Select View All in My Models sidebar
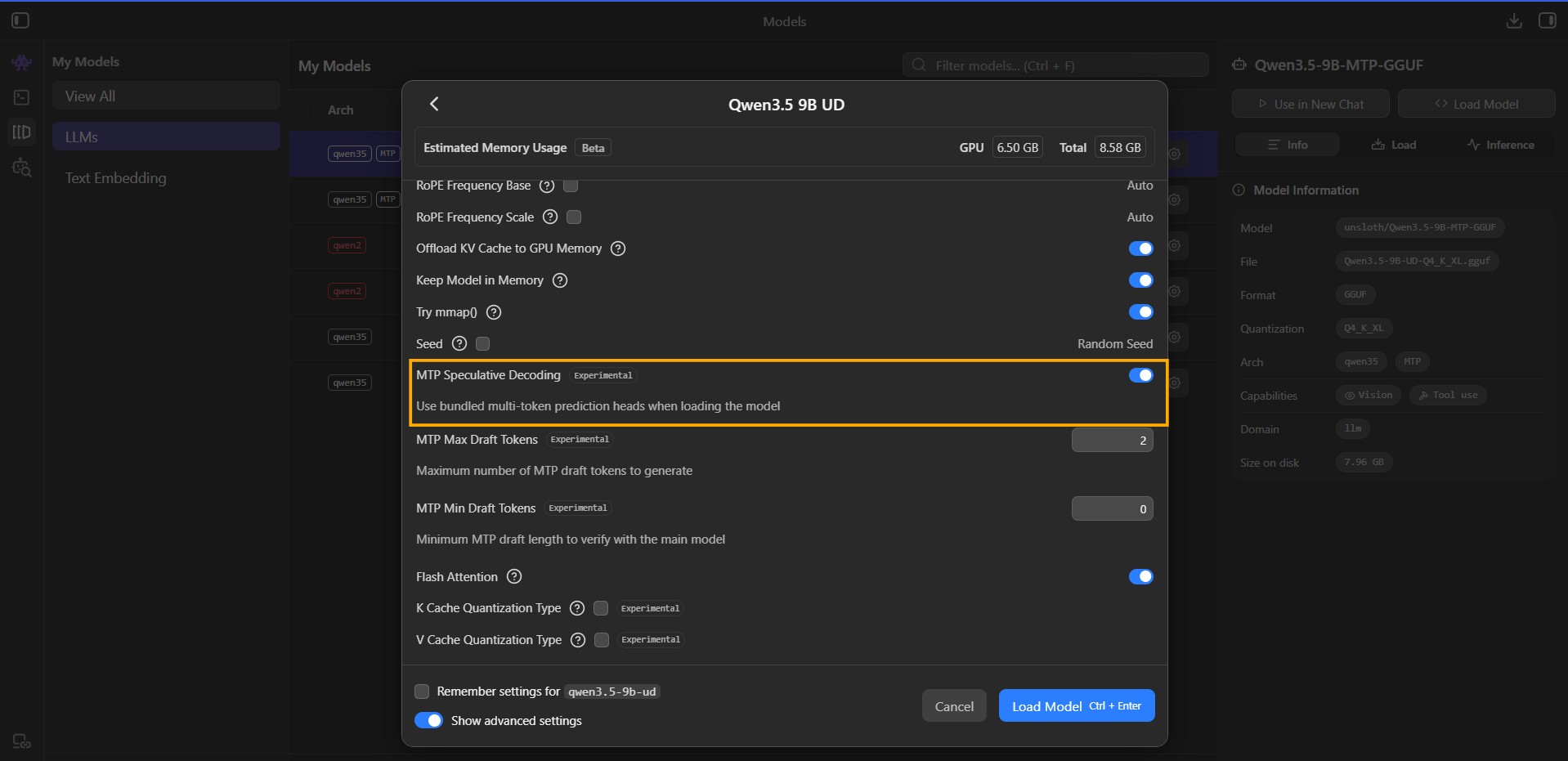1568x761 pixels. [x=166, y=96]
